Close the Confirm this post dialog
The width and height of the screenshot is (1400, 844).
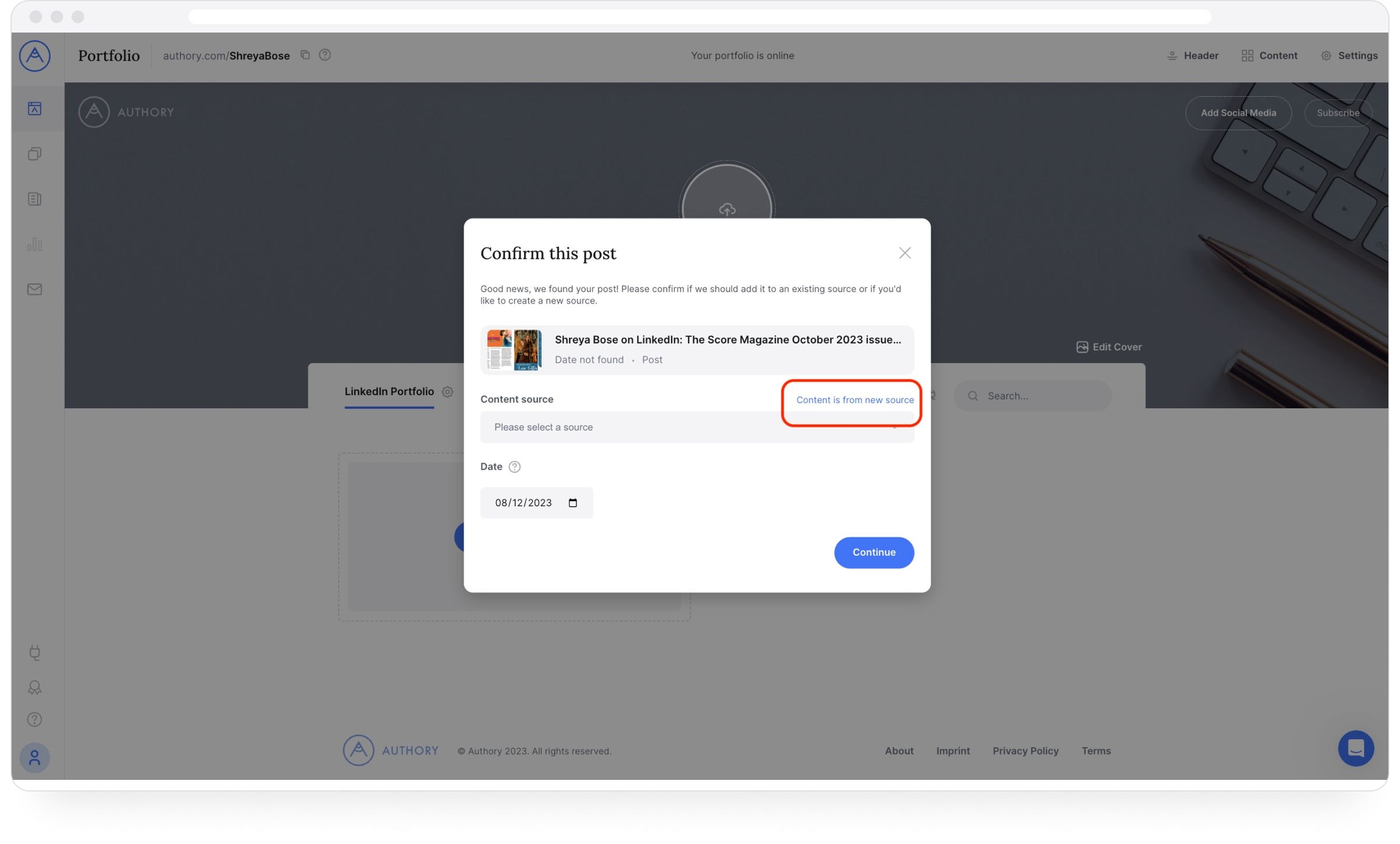point(905,253)
